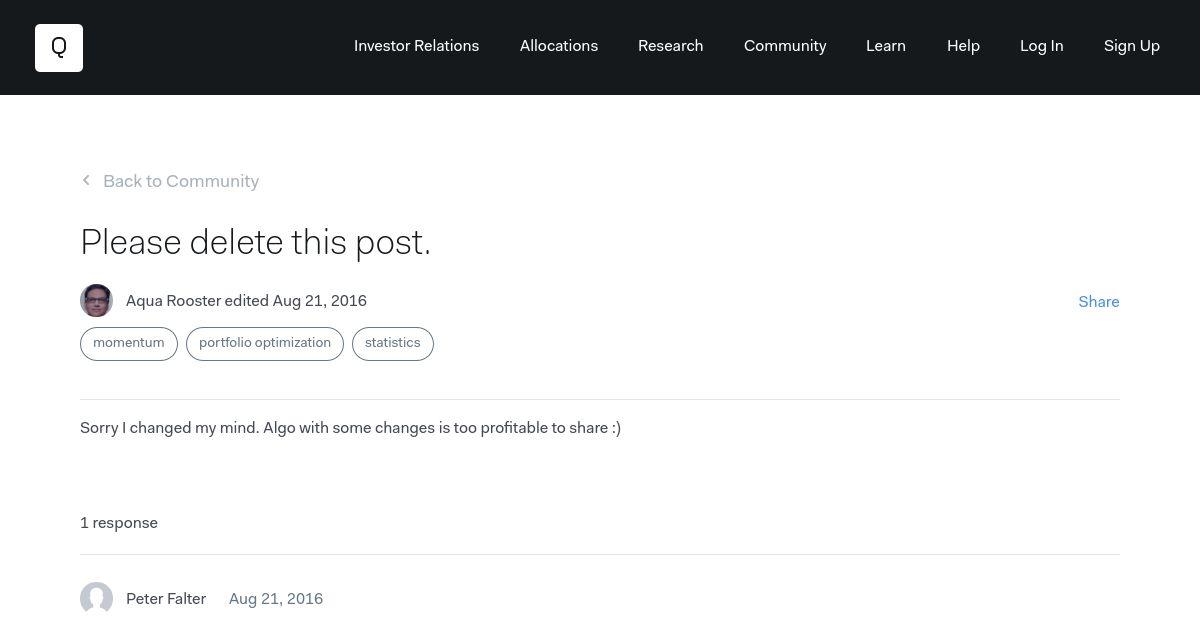
Task: Select the statistics tag
Action: coord(393,343)
